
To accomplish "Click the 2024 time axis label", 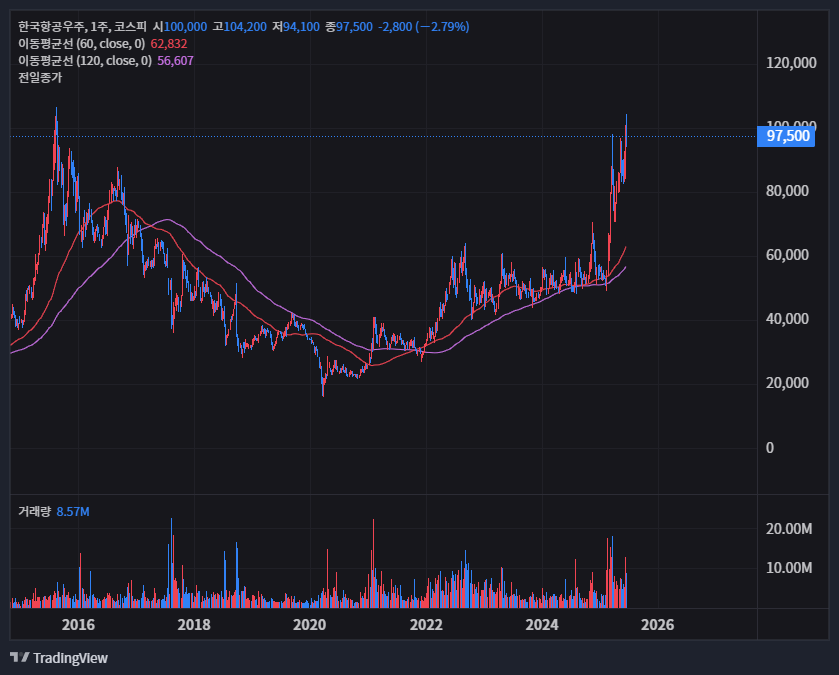I will tap(541, 625).
